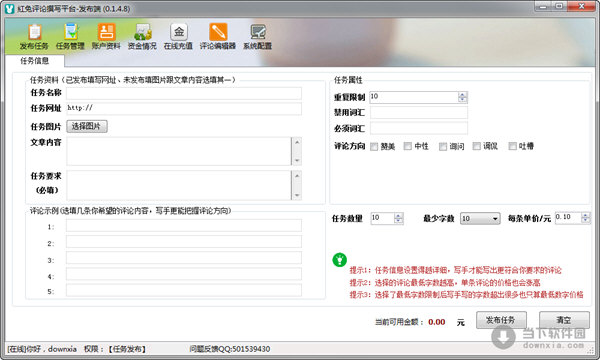
Task: Increase the 重复限制 value with up arrow
Action: click(x=462, y=94)
